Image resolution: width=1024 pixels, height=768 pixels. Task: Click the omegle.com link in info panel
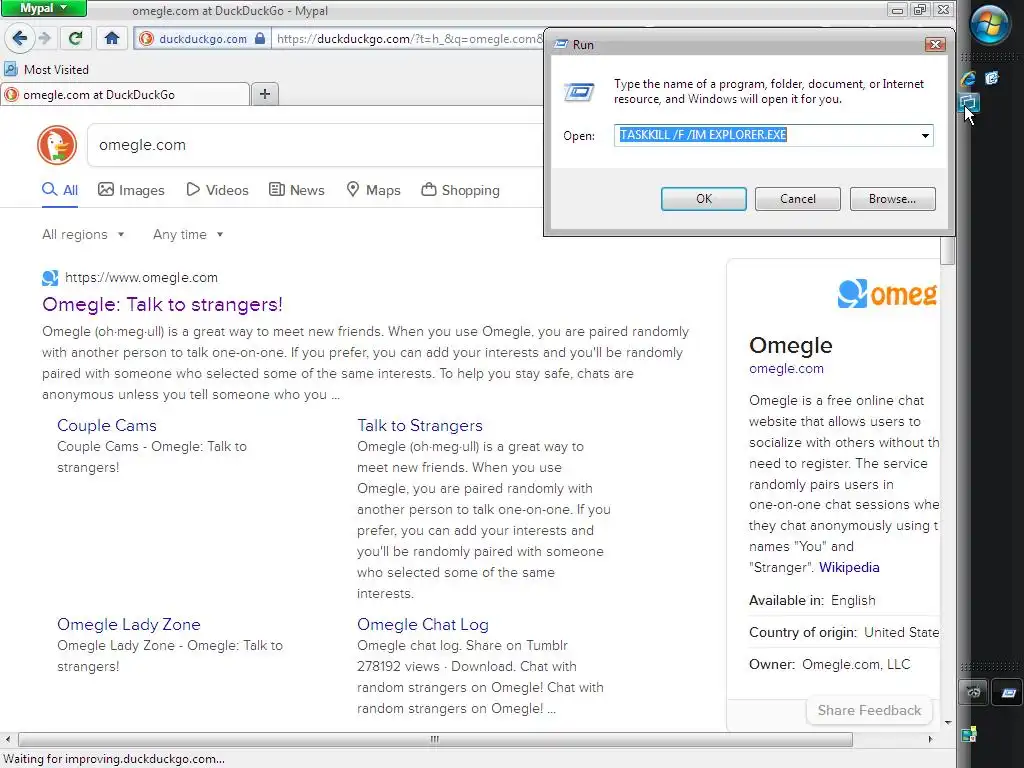[786, 368]
